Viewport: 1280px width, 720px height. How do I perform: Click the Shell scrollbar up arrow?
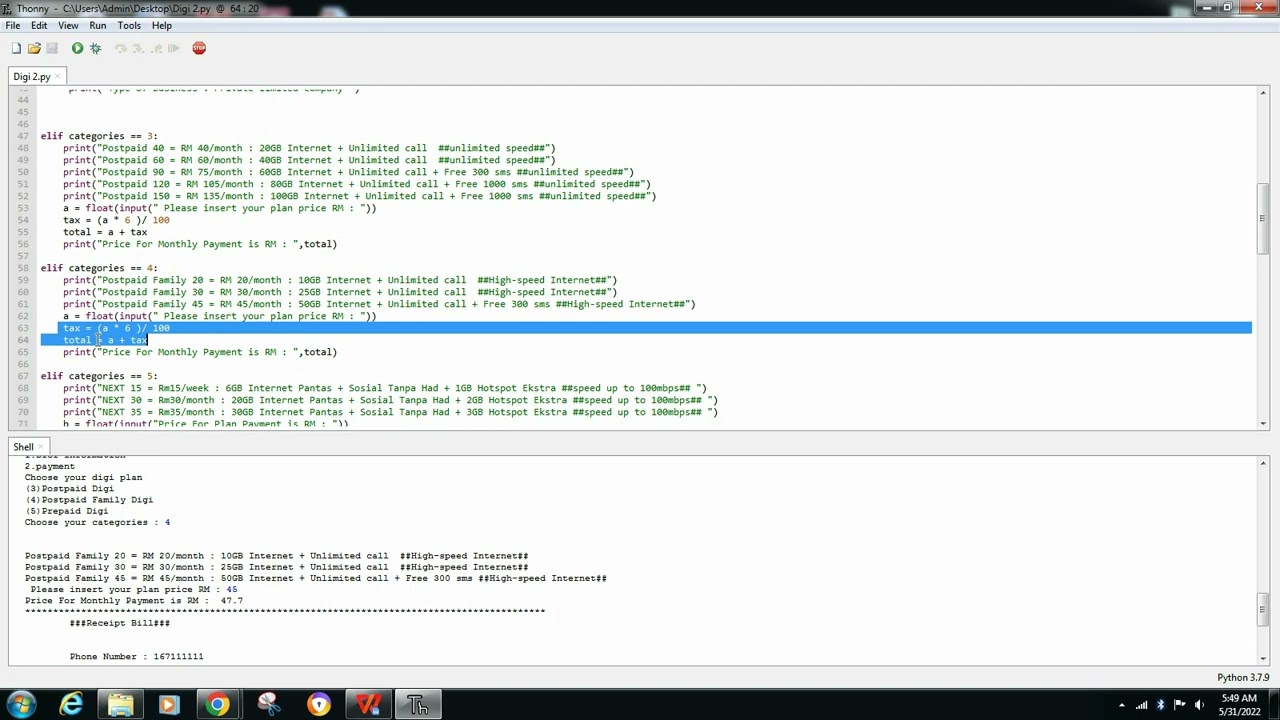1264,462
